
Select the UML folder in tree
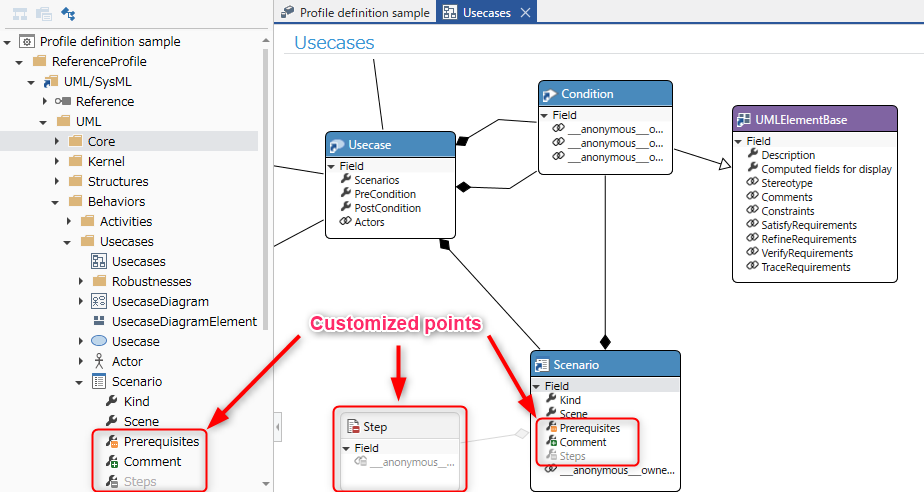point(88,121)
